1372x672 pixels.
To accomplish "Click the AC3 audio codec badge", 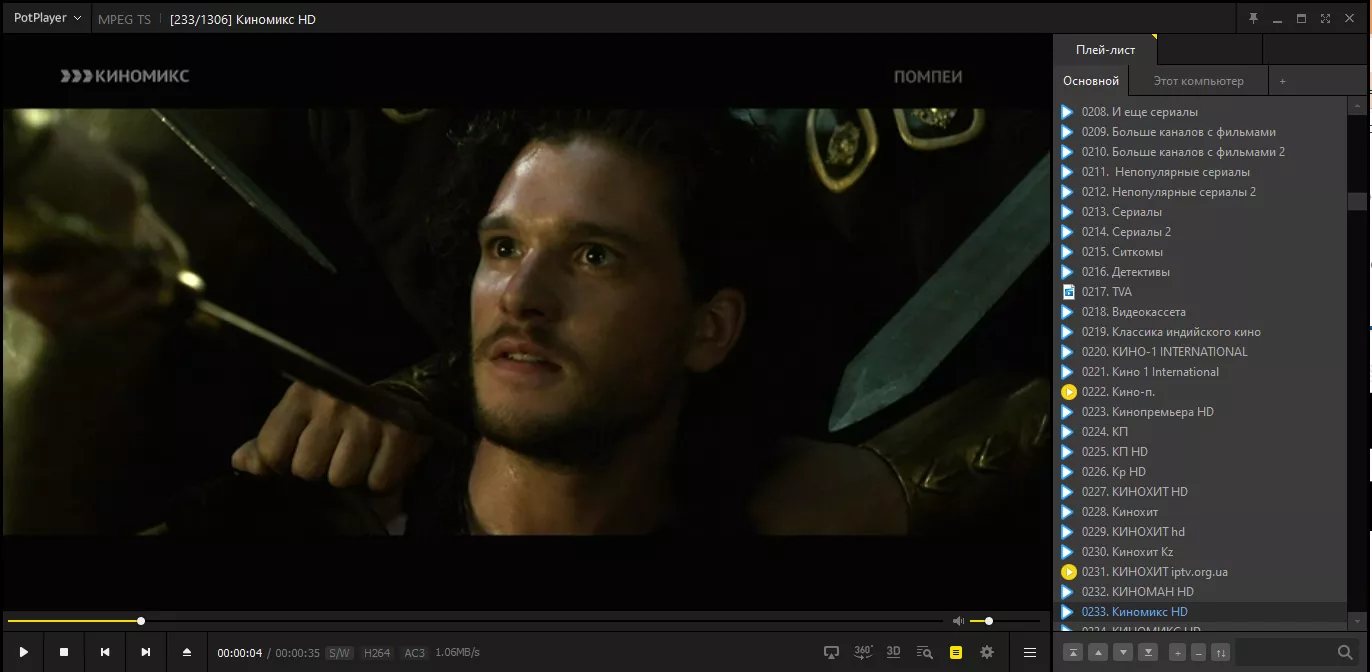I will 414,653.
